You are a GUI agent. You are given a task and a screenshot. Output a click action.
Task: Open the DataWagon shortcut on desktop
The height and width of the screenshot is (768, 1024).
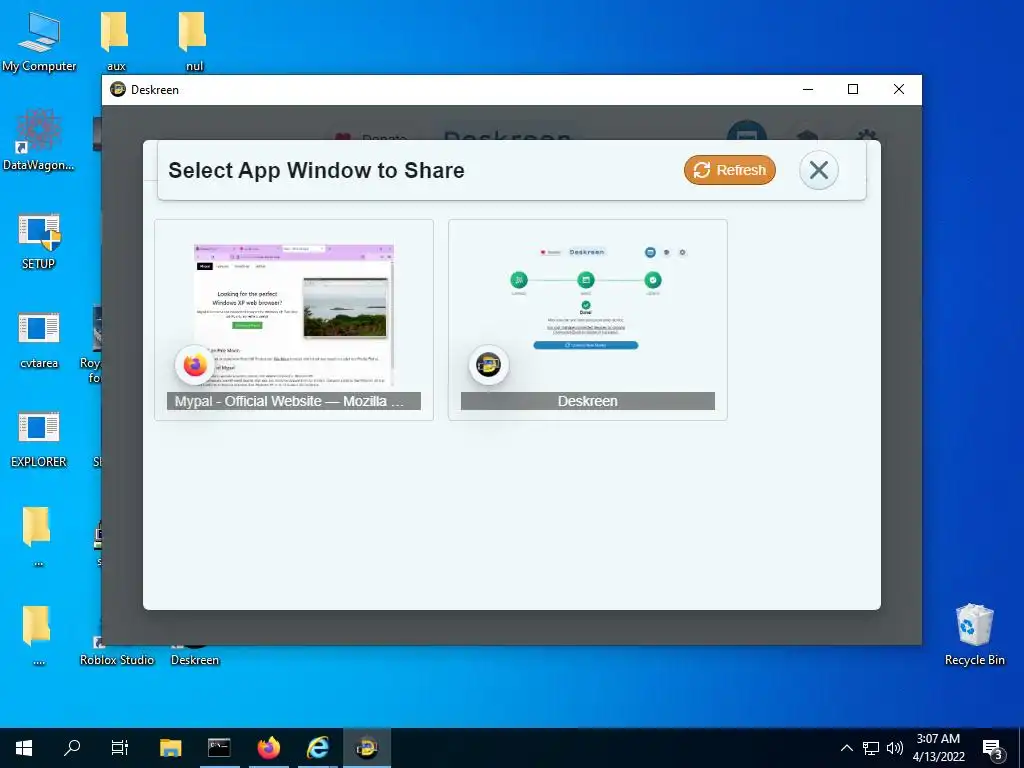click(x=39, y=140)
